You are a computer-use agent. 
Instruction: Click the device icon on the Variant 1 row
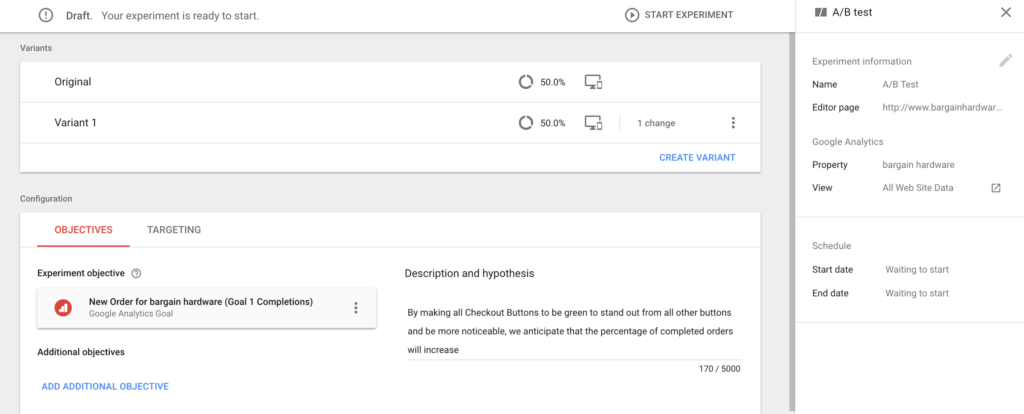click(594, 123)
